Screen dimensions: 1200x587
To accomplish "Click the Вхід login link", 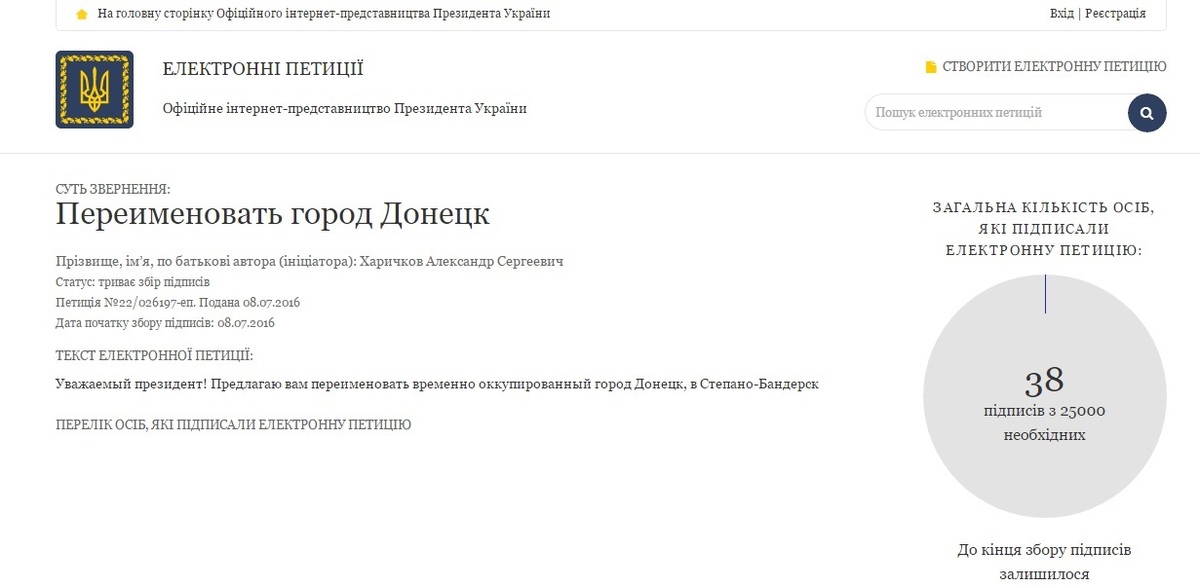I will 1062,14.
